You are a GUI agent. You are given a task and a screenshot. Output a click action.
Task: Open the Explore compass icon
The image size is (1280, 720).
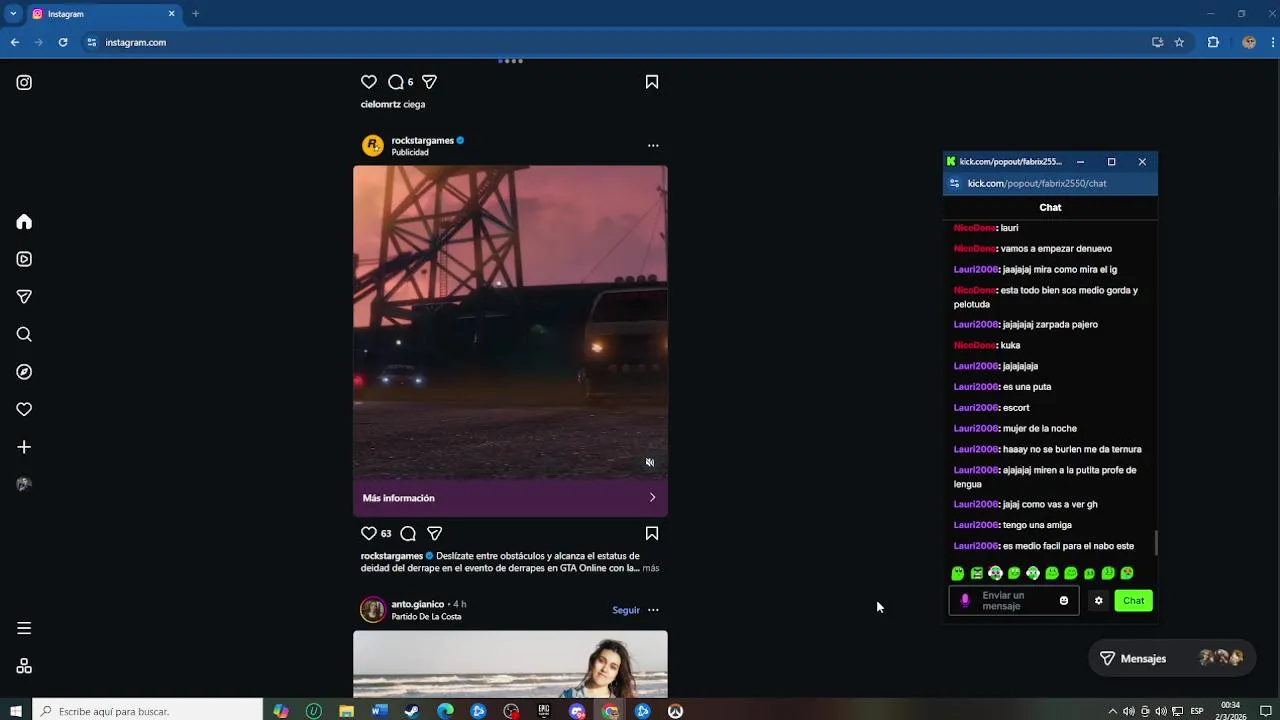24,372
